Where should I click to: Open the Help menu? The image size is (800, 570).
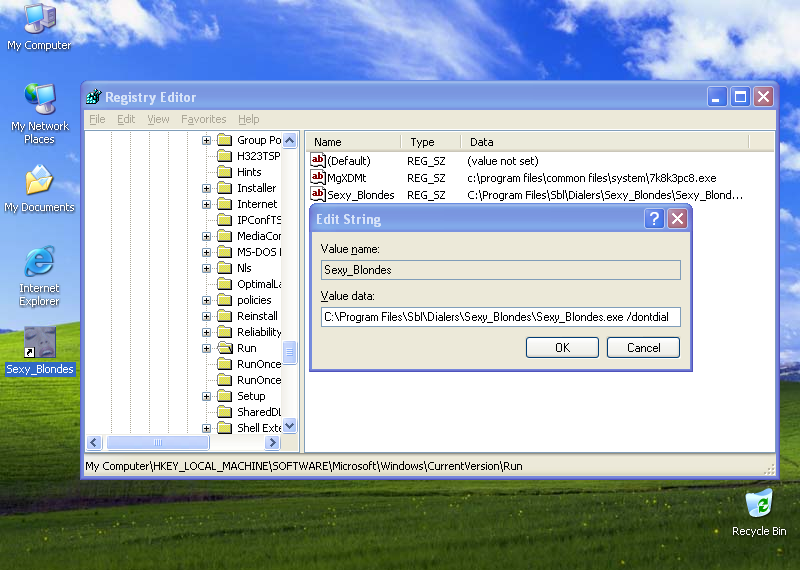click(x=248, y=119)
